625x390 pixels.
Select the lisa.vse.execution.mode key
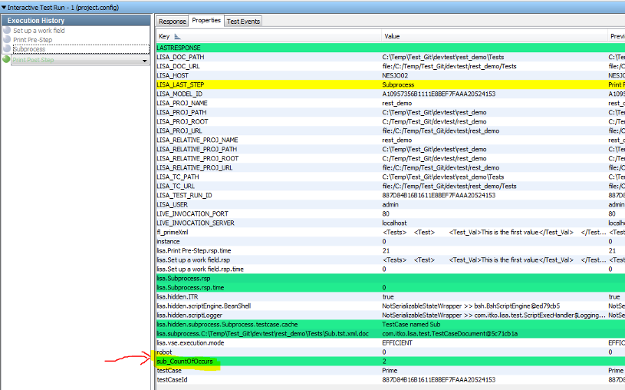point(191,343)
